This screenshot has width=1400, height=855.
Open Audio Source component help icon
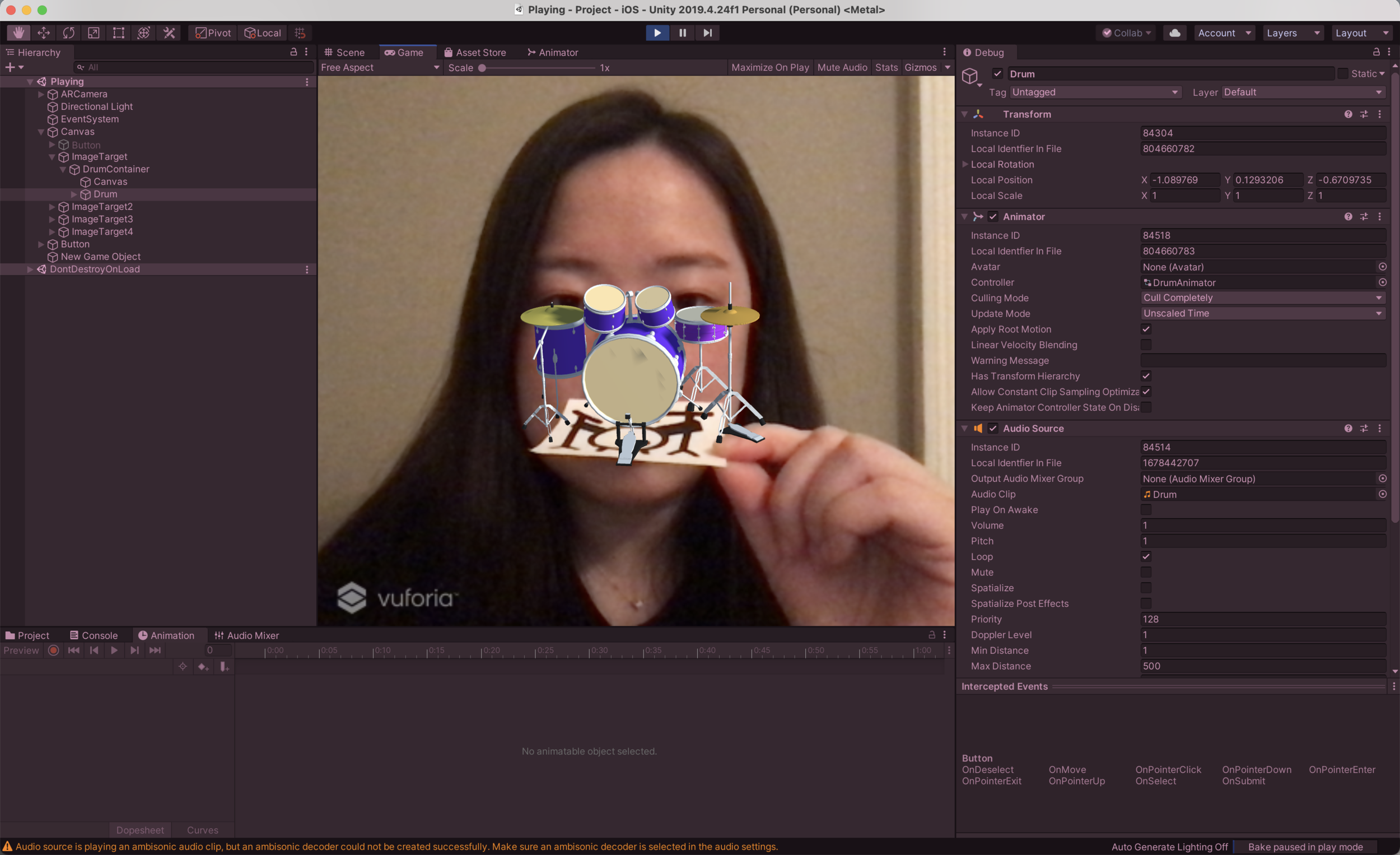coord(1348,429)
